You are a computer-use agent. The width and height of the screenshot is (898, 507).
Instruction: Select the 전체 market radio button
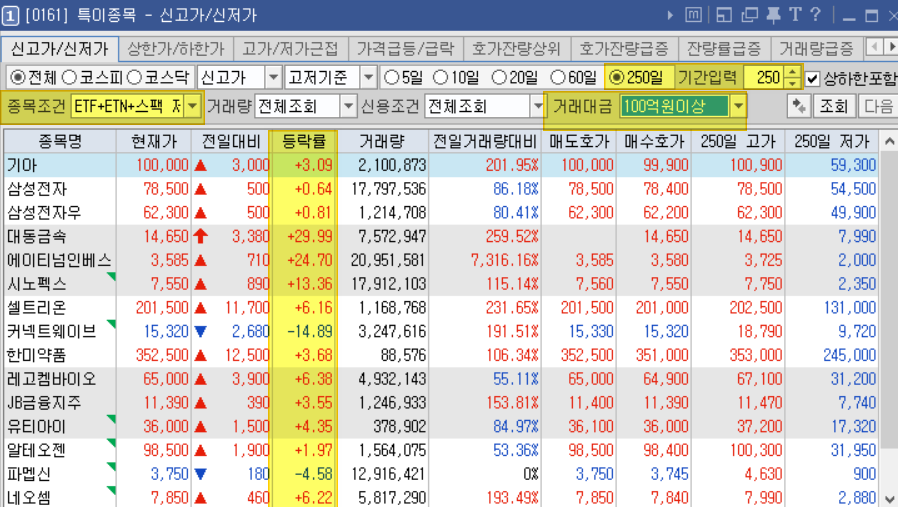[18, 77]
